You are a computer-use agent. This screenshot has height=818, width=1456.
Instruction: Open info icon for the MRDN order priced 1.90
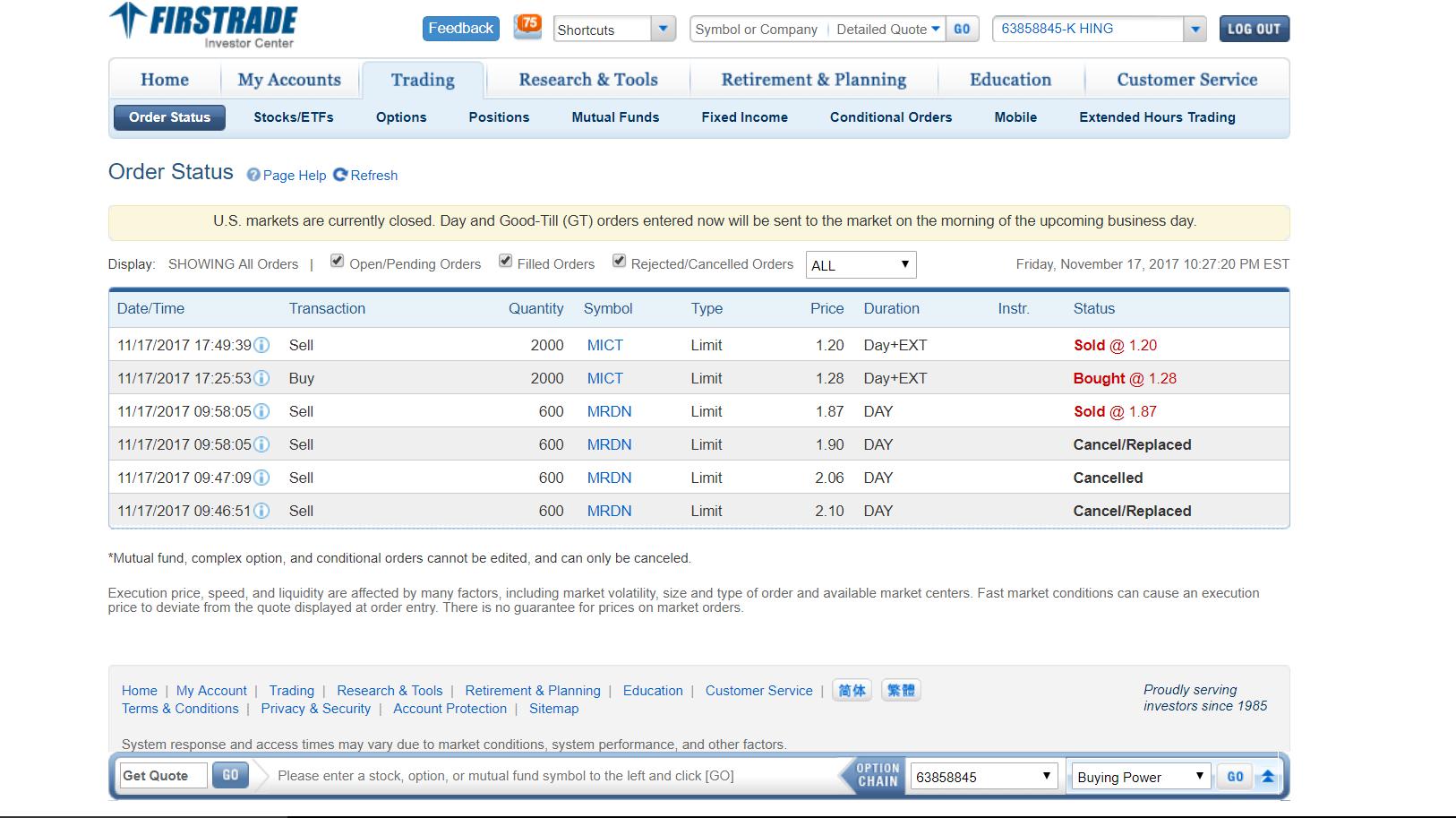(261, 444)
